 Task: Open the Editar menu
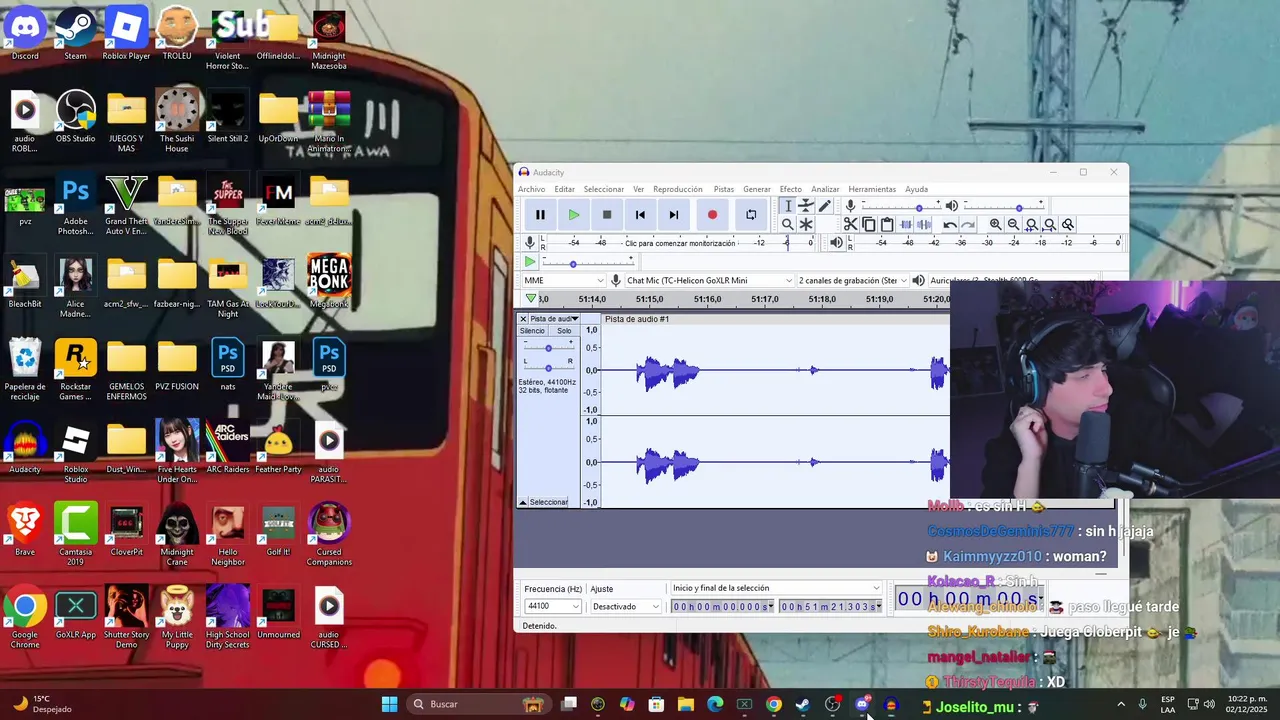coord(565,189)
